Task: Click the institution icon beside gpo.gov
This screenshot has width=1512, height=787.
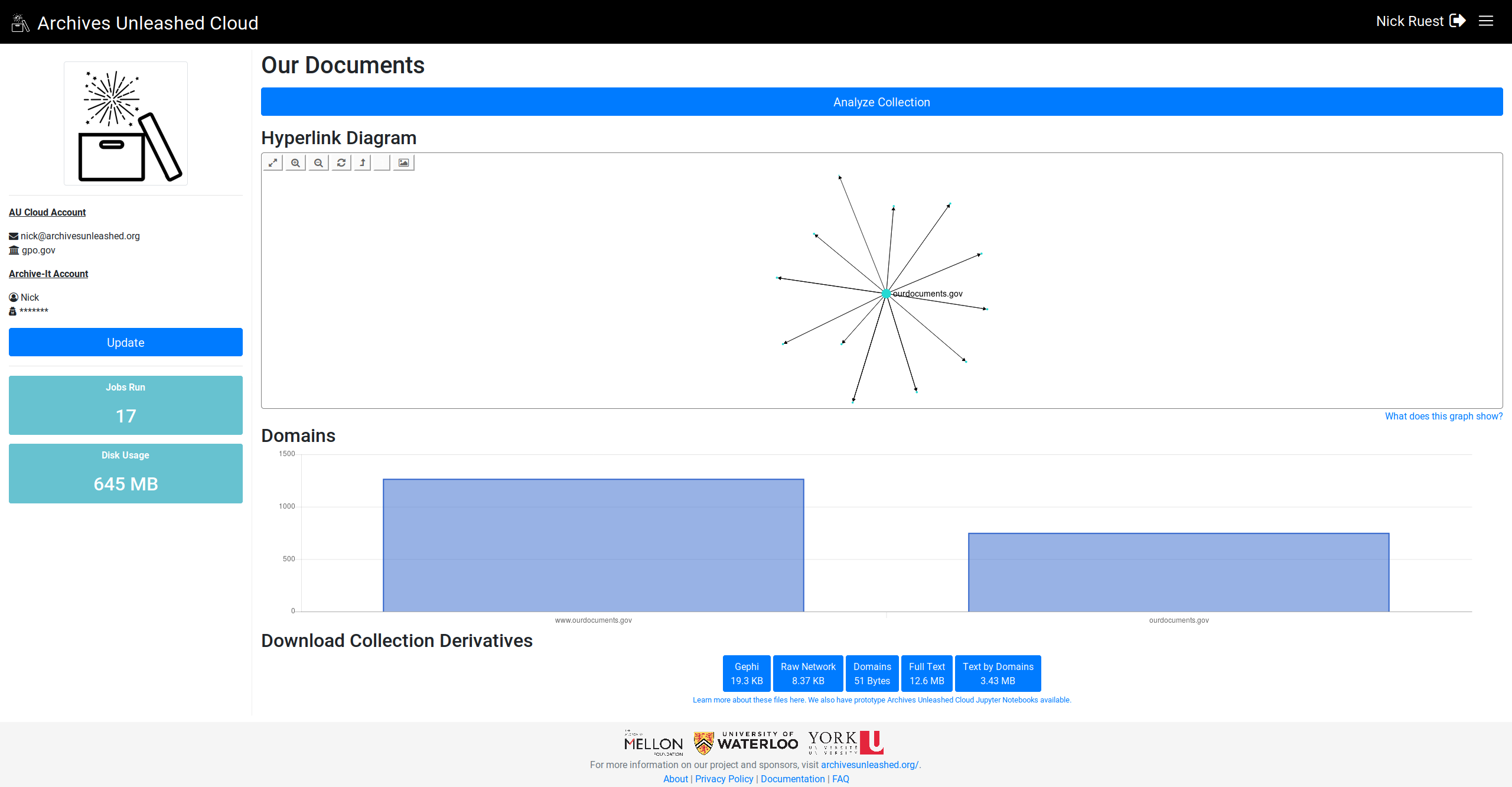Action: [14, 251]
